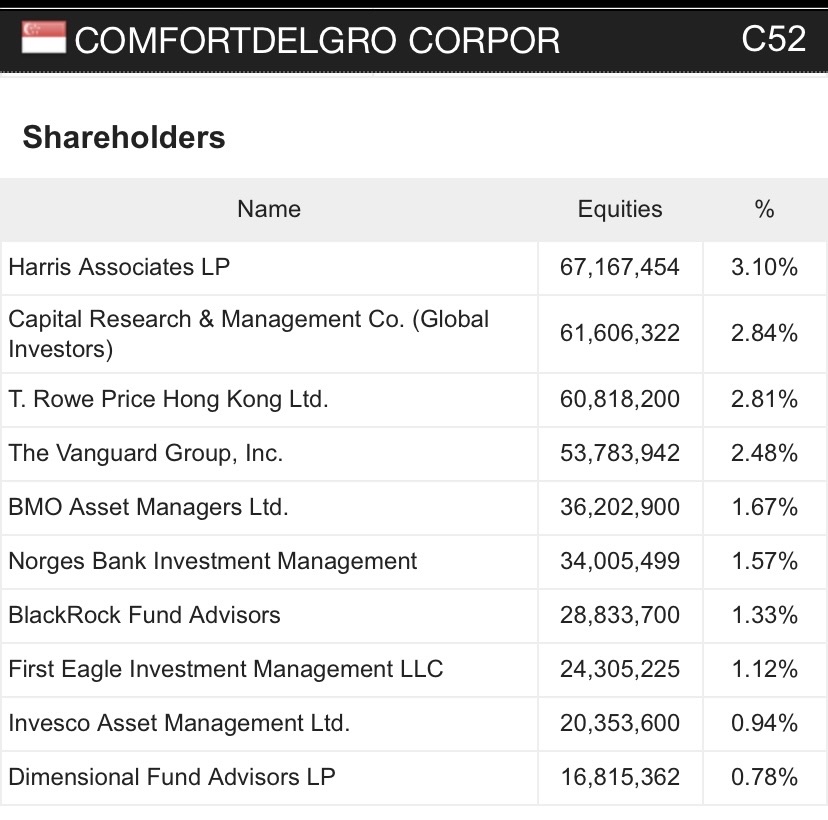The width and height of the screenshot is (828, 820).
Task: Click the Shareholders section heading
Action: click(x=124, y=137)
